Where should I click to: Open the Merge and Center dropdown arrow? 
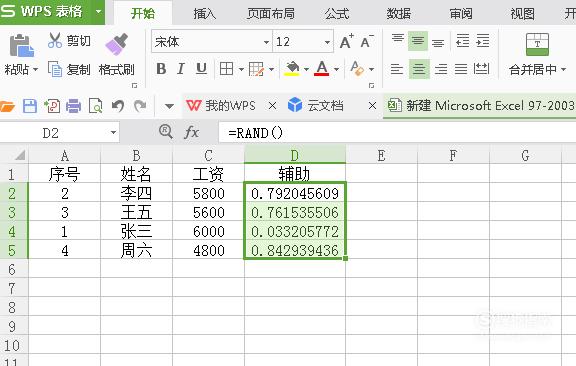point(564,69)
